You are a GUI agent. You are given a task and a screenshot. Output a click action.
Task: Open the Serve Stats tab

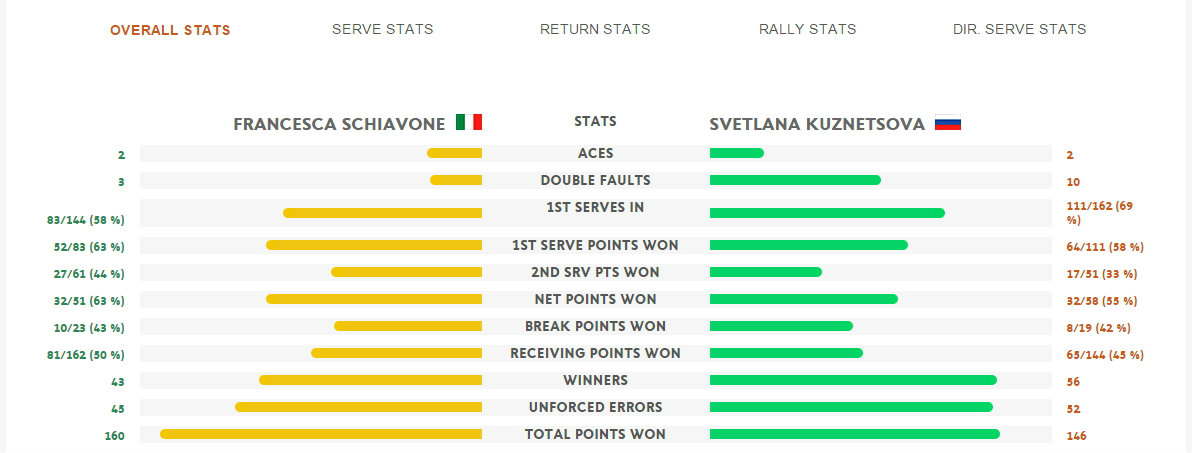[382, 30]
